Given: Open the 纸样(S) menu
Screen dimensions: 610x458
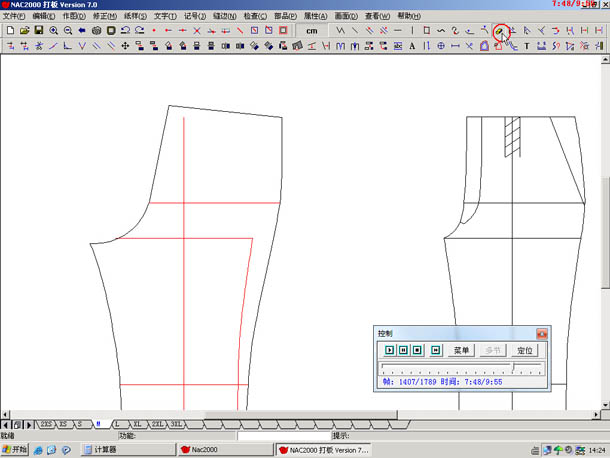Looking at the screenshot, I should click(135, 16).
